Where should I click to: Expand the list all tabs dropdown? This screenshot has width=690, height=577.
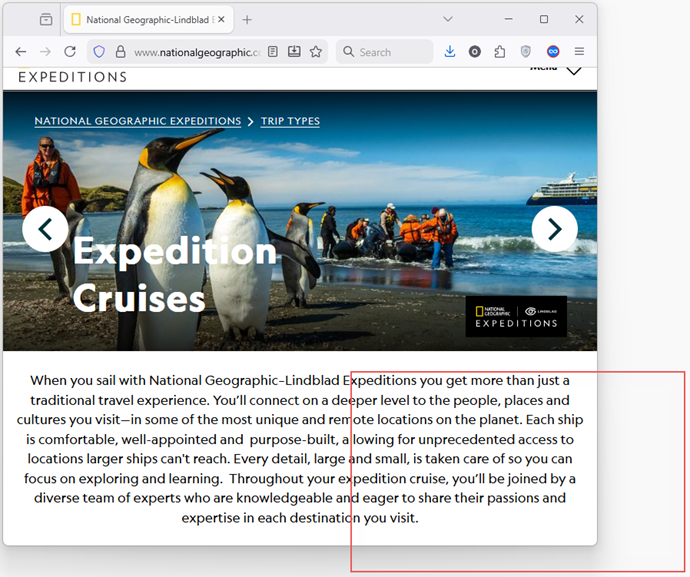[447, 20]
